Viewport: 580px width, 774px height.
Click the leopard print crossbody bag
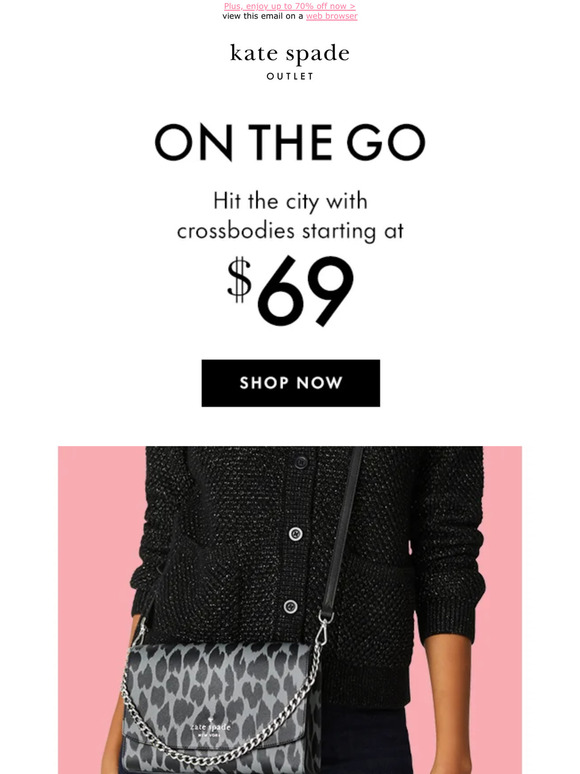tap(222, 706)
